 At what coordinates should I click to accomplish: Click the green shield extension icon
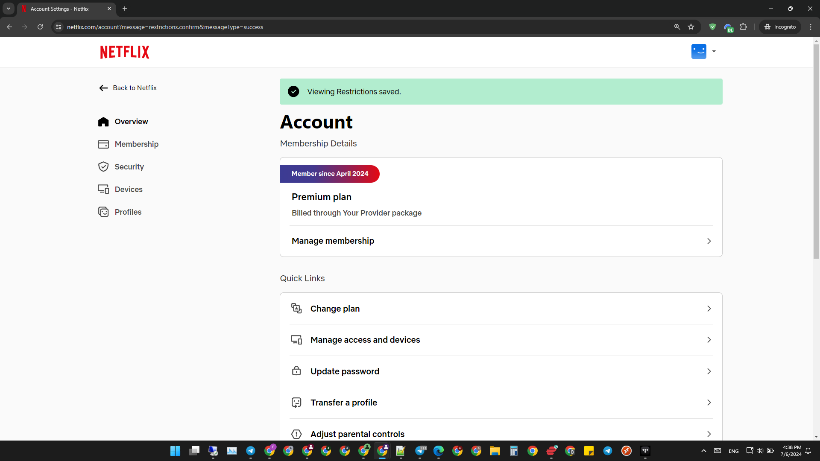tap(712, 27)
